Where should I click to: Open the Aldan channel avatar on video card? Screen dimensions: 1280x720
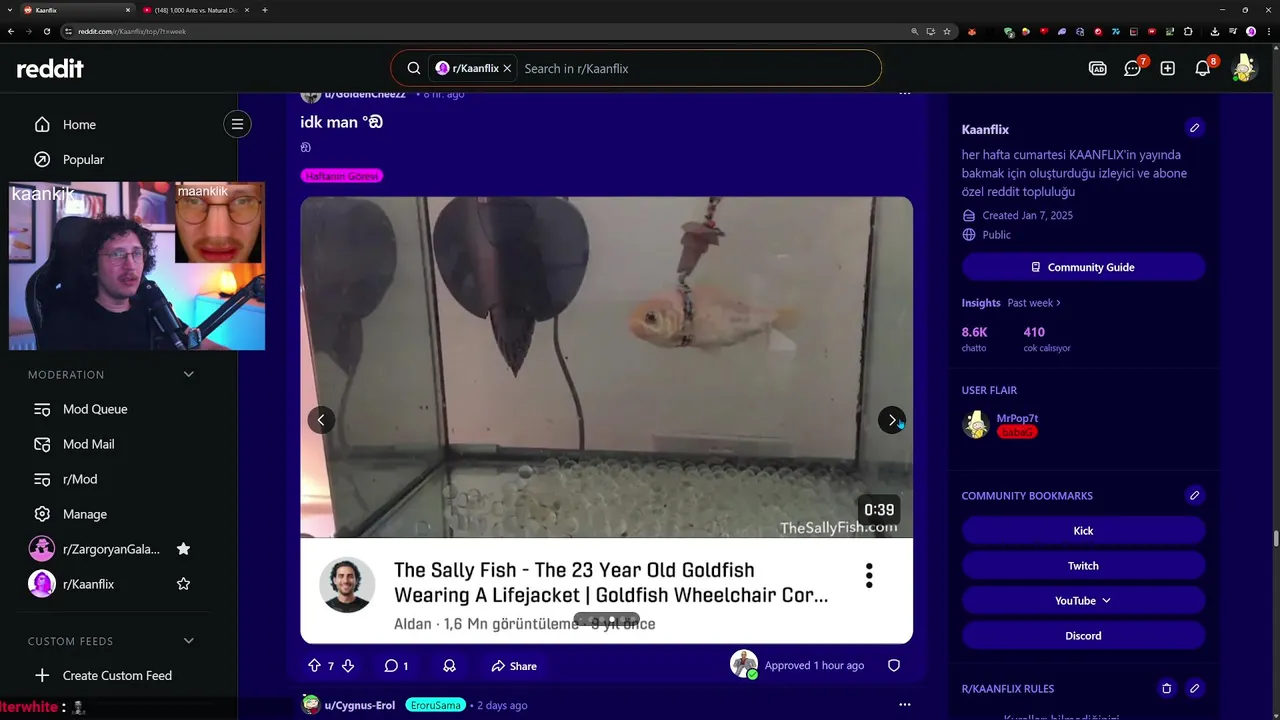347,585
